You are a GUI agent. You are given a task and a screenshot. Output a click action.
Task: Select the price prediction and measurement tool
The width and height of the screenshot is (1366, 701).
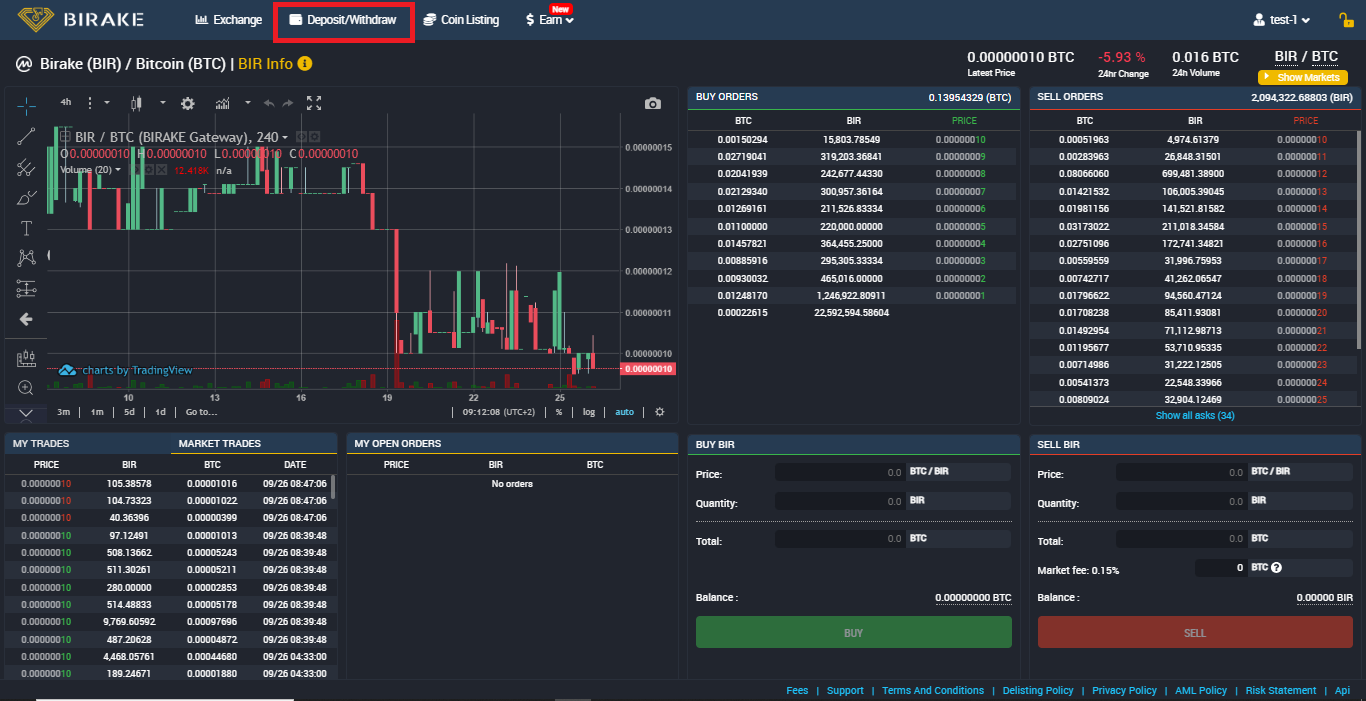click(x=27, y=289)
